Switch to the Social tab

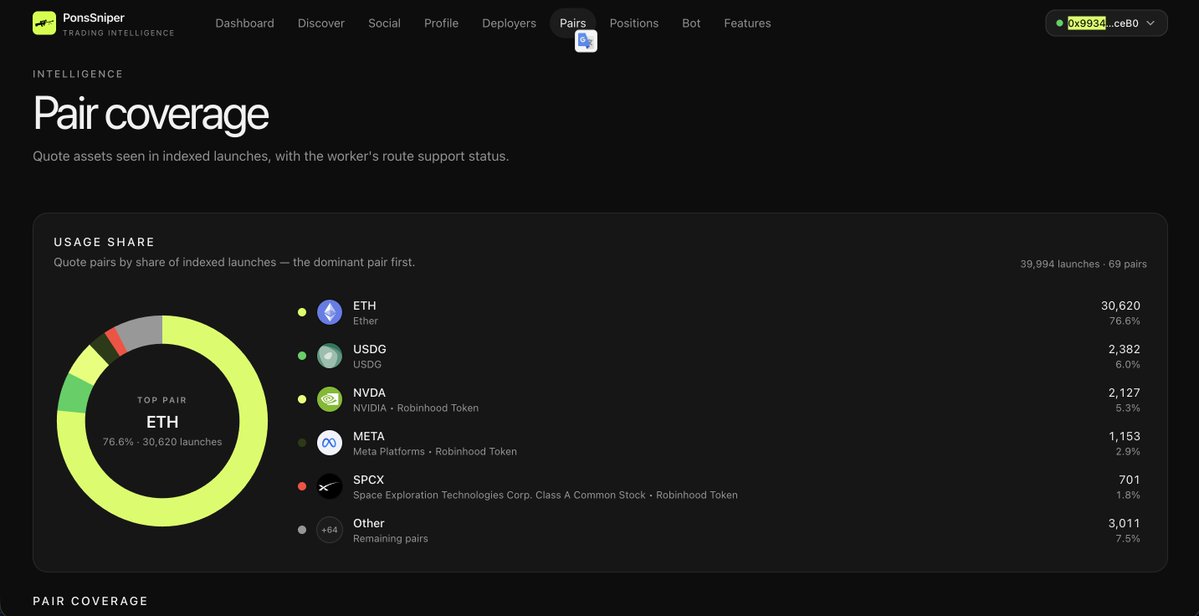point(384,23)
